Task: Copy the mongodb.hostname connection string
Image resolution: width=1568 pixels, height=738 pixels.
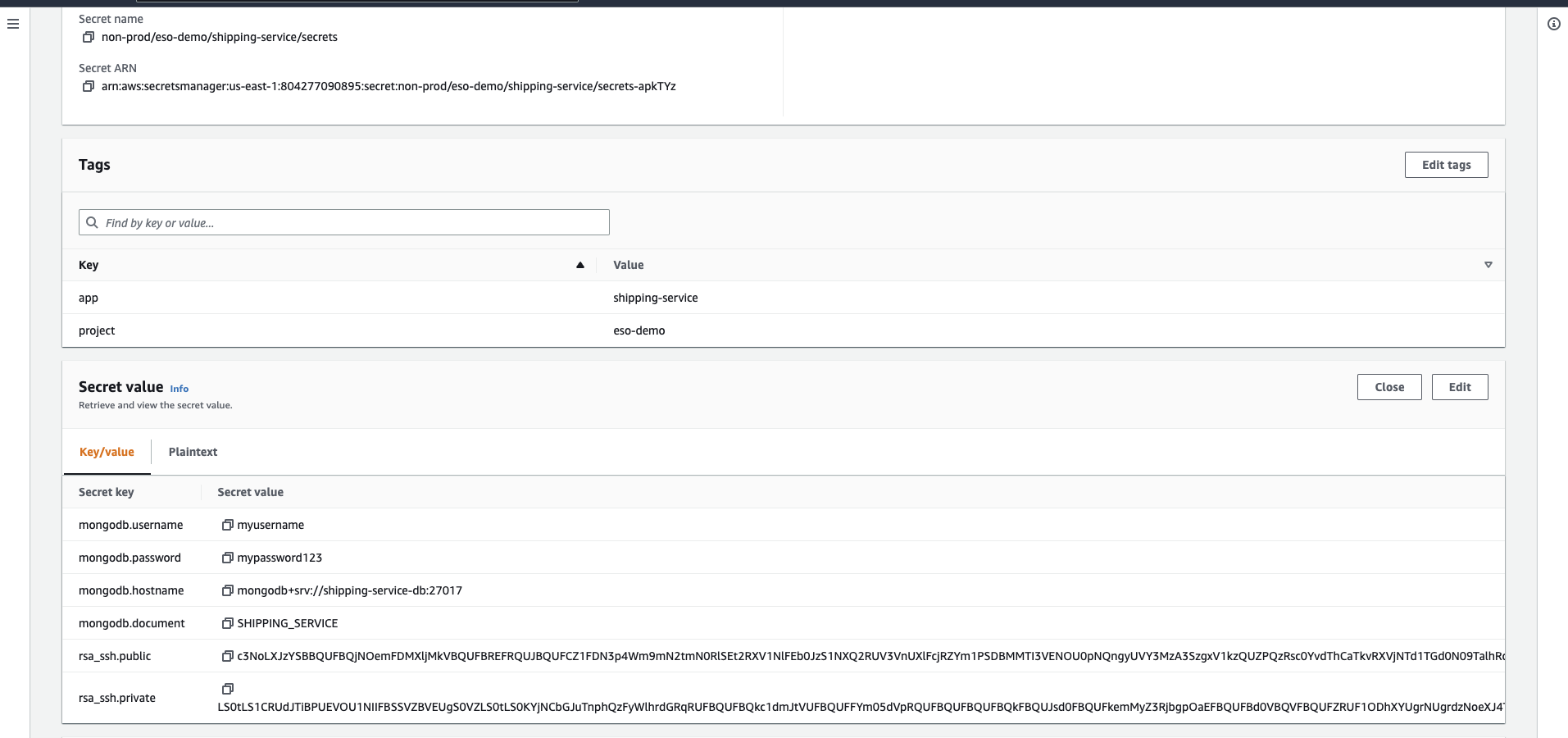Action: point(226,590)
